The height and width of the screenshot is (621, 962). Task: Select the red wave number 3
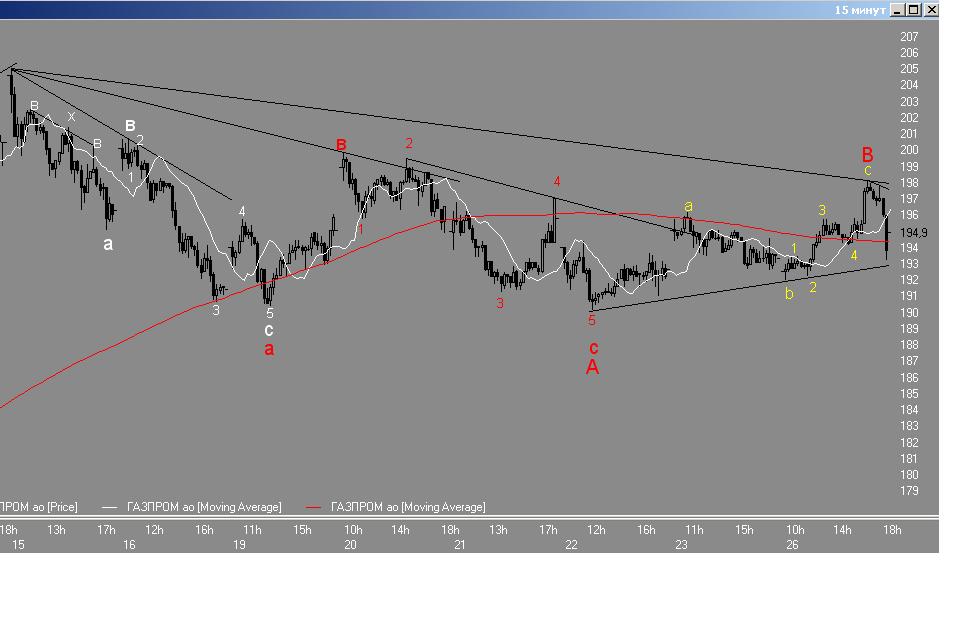click(500, 303)
